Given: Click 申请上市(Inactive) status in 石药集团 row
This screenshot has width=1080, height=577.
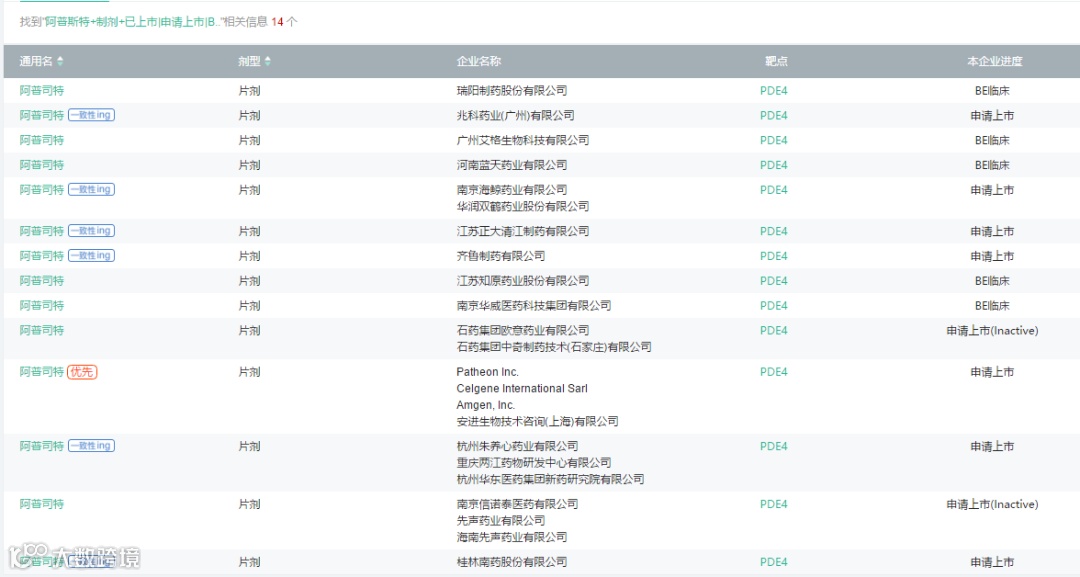Looking at the screenshot, I should click(992, 331).
